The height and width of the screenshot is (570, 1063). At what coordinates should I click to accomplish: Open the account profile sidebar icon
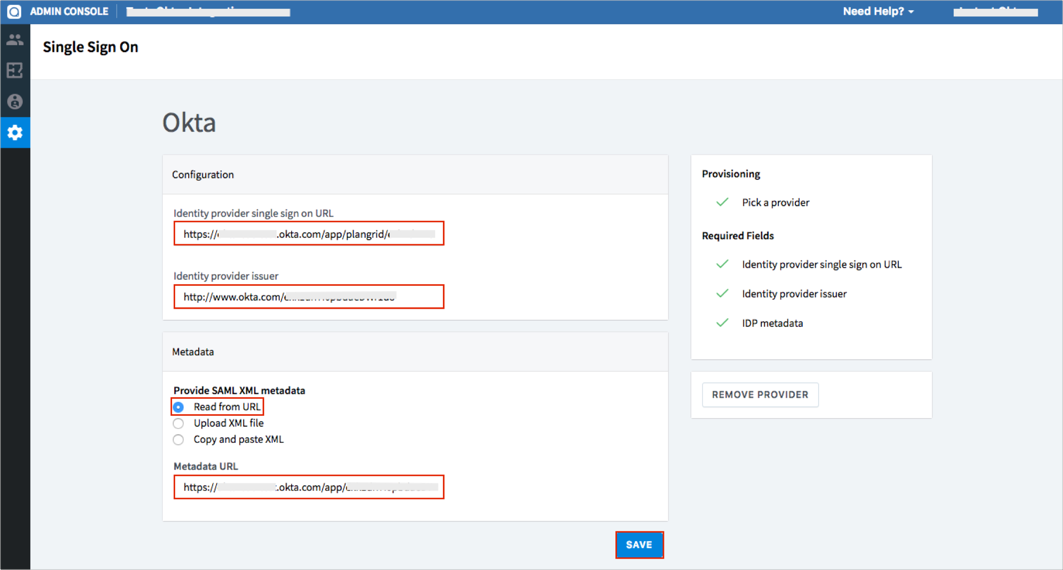15,102
